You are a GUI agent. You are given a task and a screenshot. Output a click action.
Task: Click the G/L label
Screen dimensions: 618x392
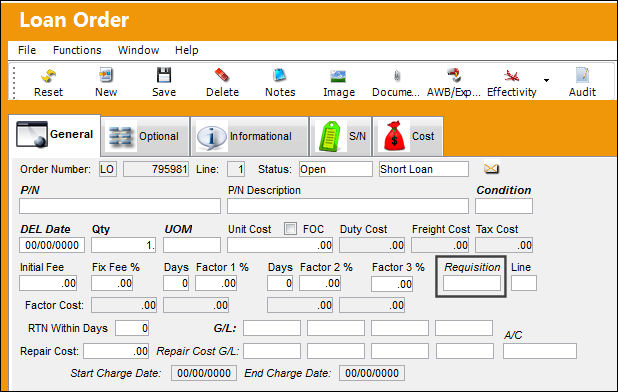click(225, 328)
